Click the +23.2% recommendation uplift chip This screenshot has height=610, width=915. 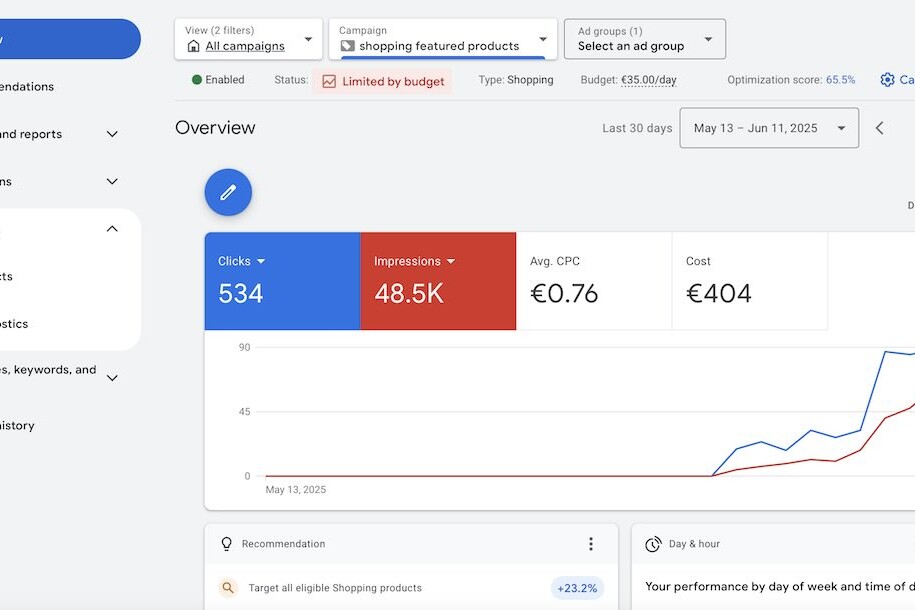click(577, 588)
